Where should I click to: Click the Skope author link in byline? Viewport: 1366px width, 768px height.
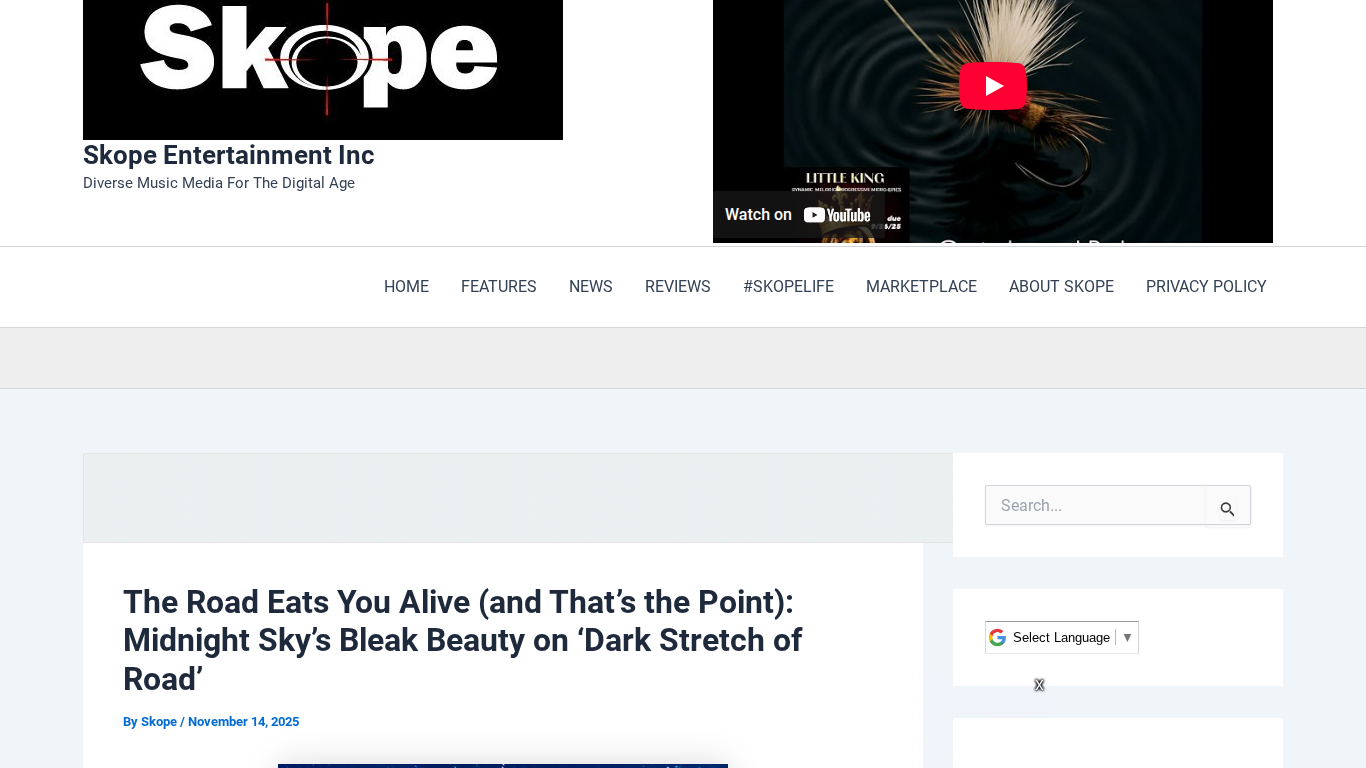click(159, 722)
